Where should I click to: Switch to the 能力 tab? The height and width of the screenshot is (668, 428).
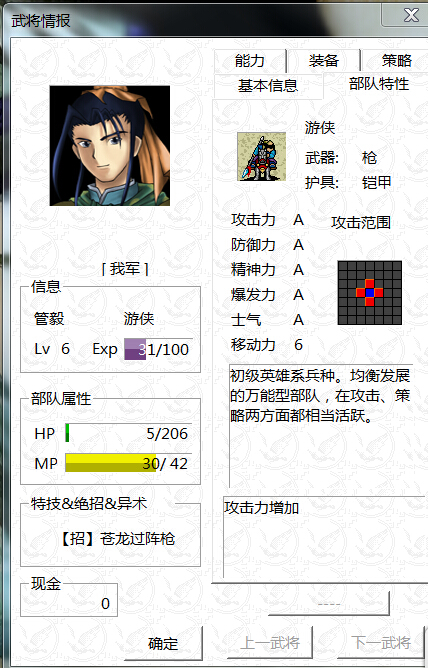tap(250, 60)
